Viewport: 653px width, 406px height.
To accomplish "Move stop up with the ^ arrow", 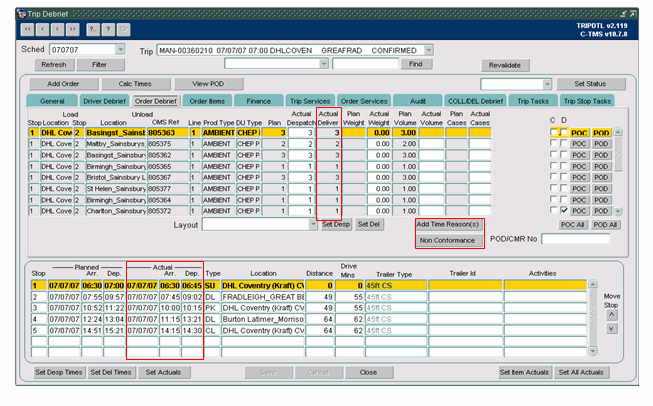I will point(611,315).
